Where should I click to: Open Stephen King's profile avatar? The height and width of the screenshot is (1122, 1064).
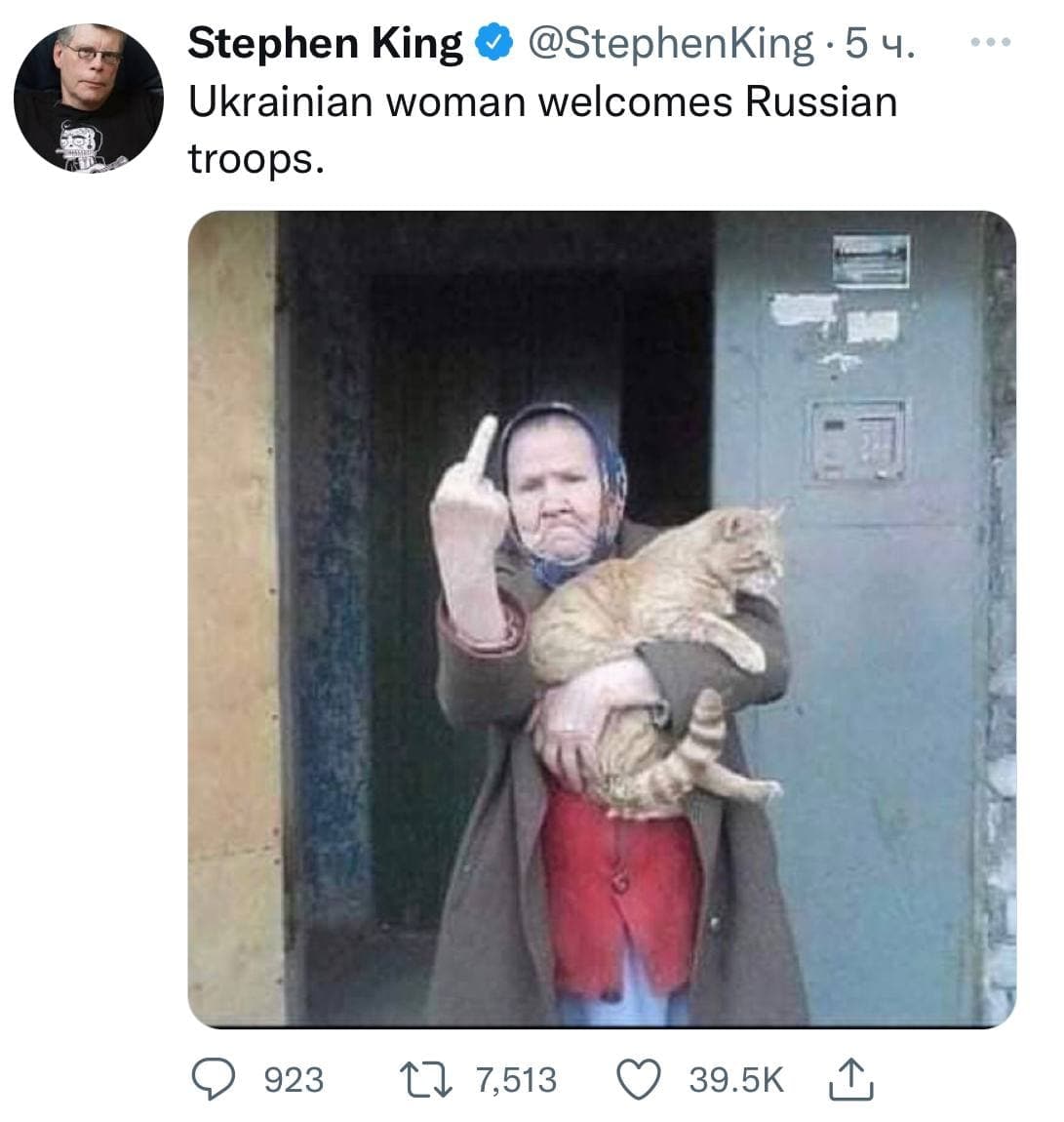(89, 99)
